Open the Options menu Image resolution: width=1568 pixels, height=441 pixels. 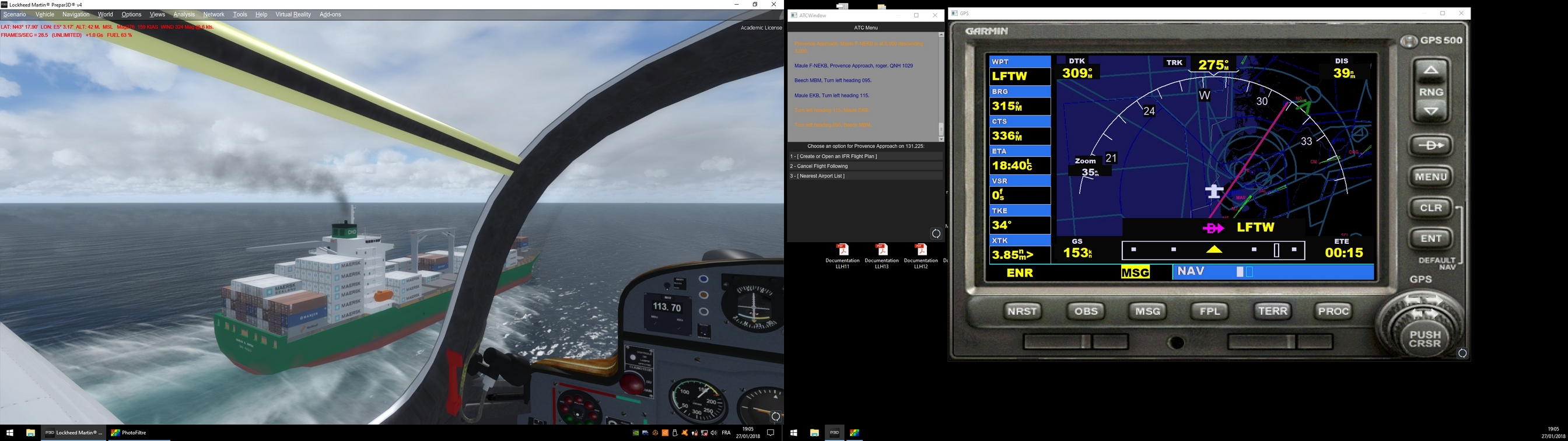tap(131, 15)
